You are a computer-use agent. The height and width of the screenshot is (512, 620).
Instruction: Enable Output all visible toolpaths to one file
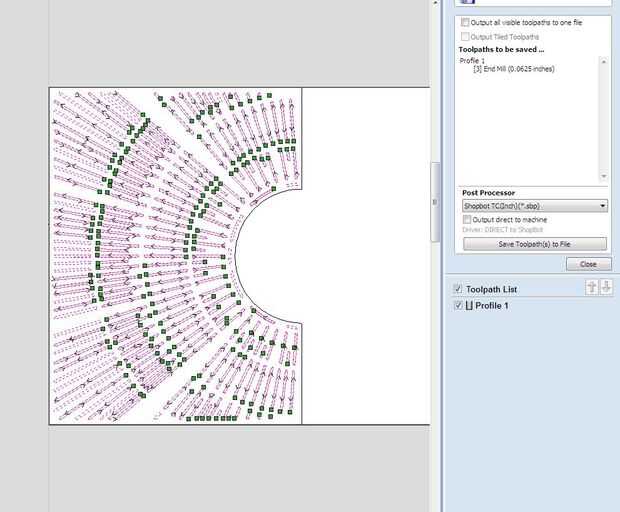[x=465, y=23]
